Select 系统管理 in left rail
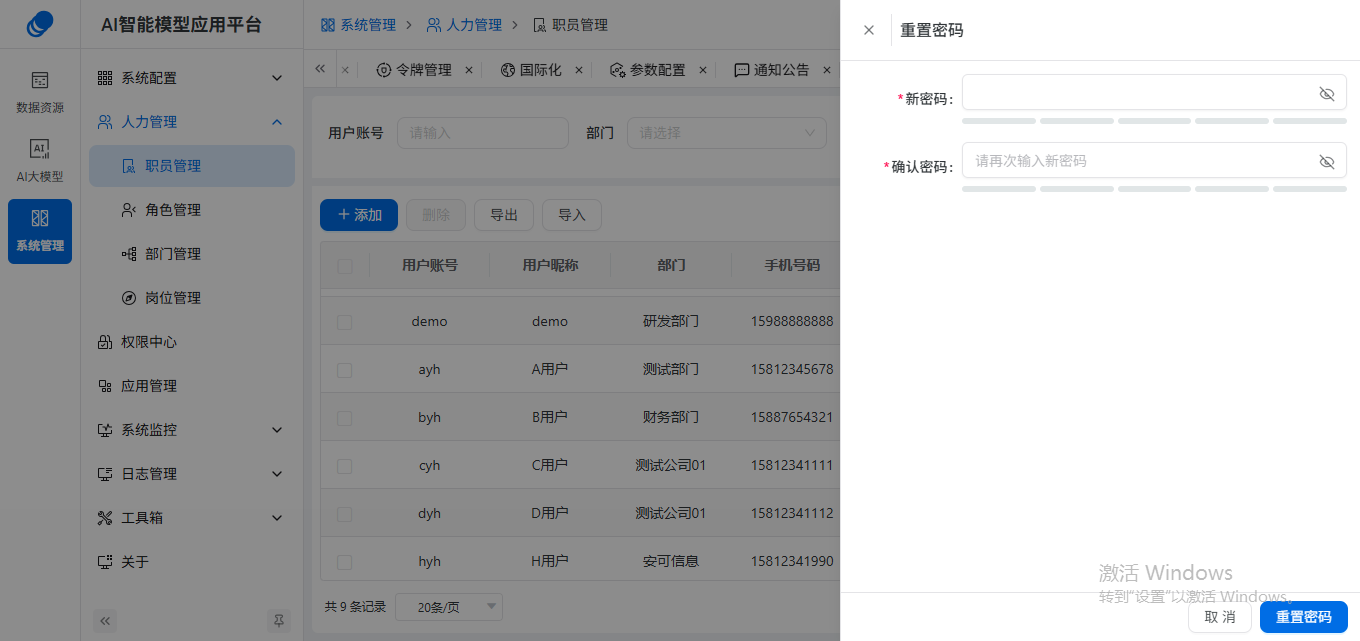1360x641 pixels. (40, 231)
